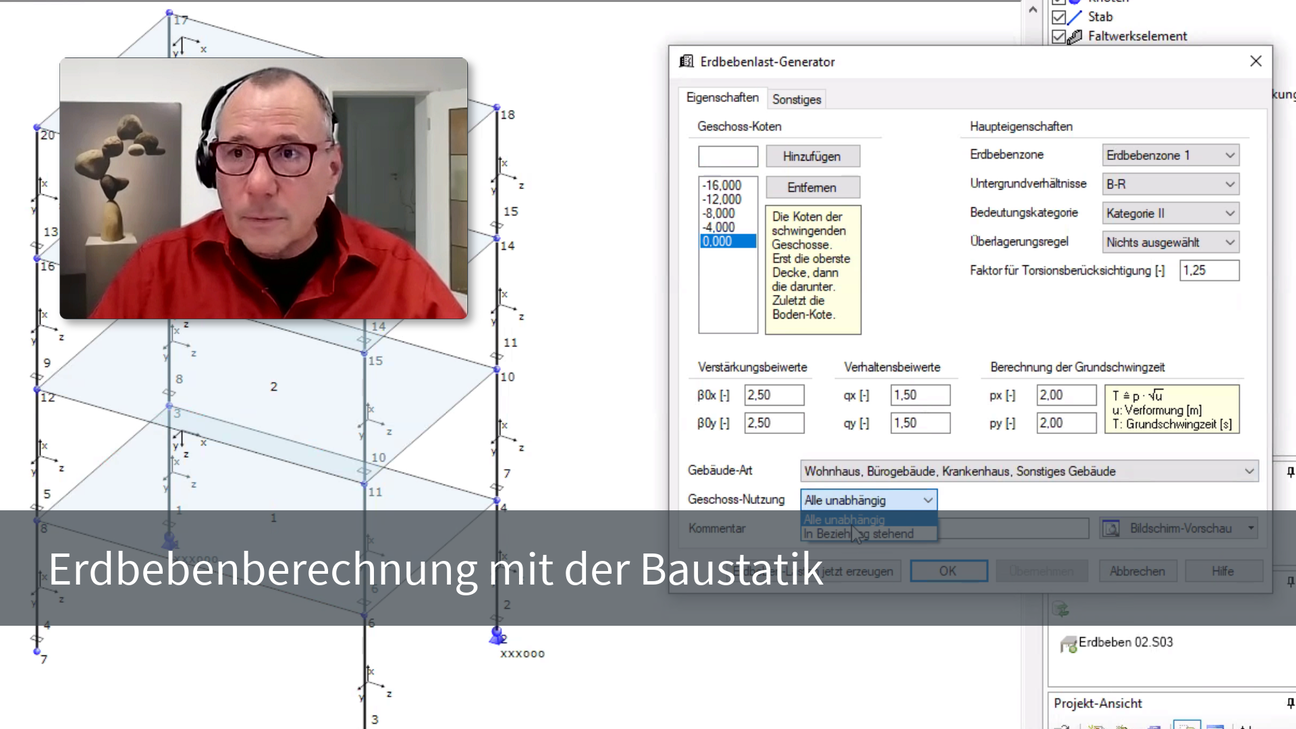The image size is (1296, 729).
Task: Uncheck the Stab visibility checkbox
Action: coord(1058,17)
